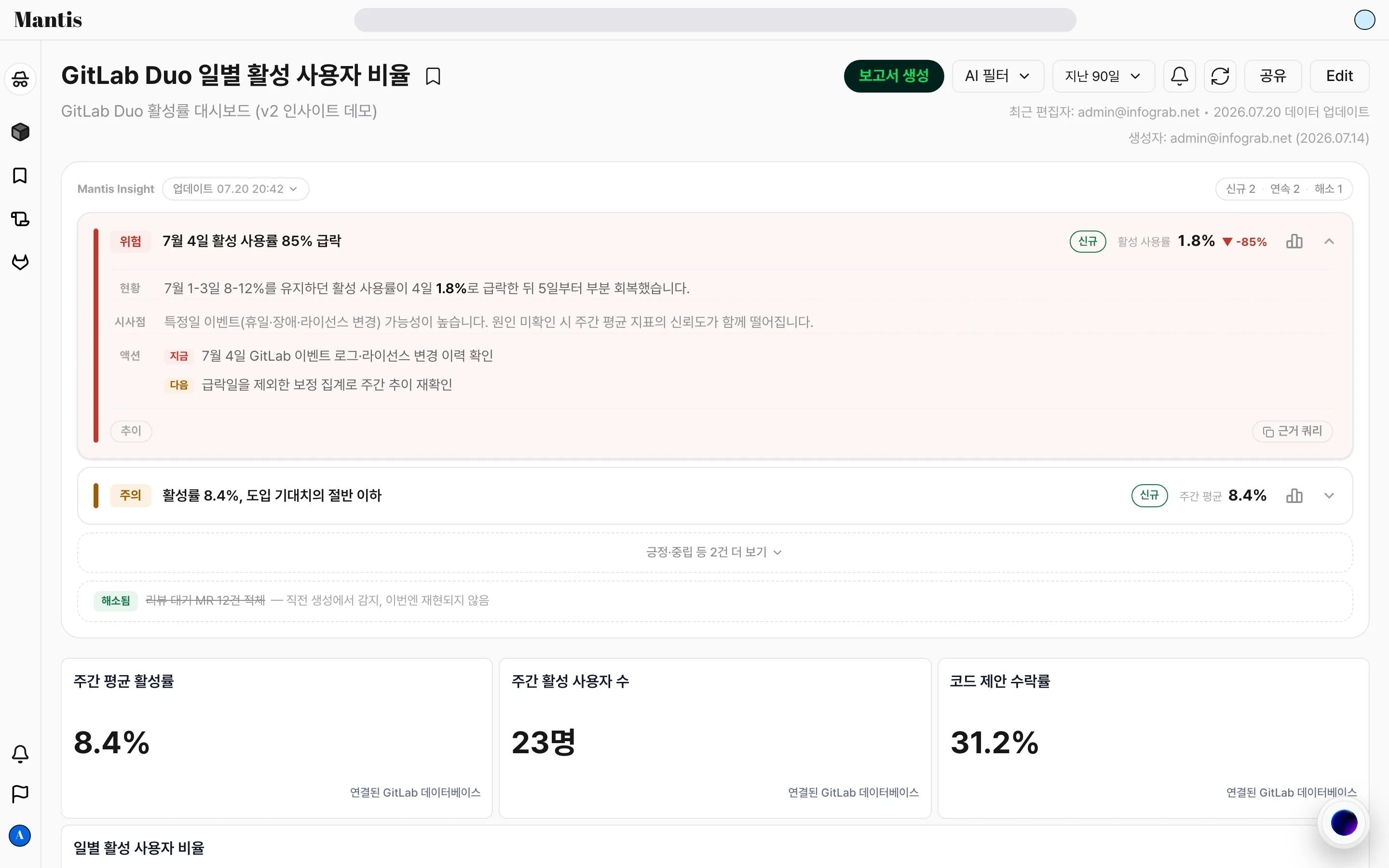Open the floating dark assistant orb
Screen dimensions: 1389x868
coord(1344,823)
